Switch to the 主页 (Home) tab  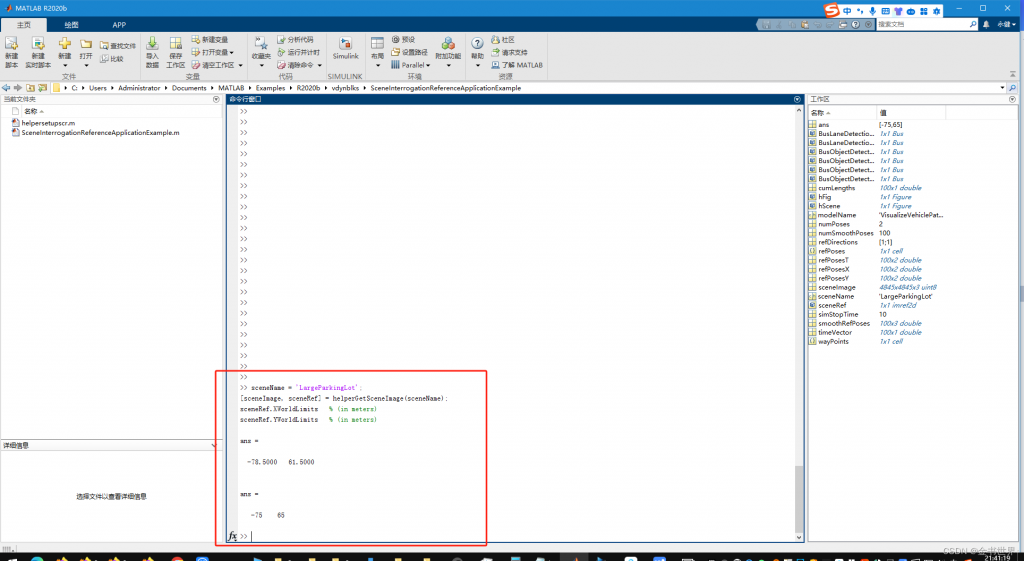pyautogui.click(x=24, y=25)
